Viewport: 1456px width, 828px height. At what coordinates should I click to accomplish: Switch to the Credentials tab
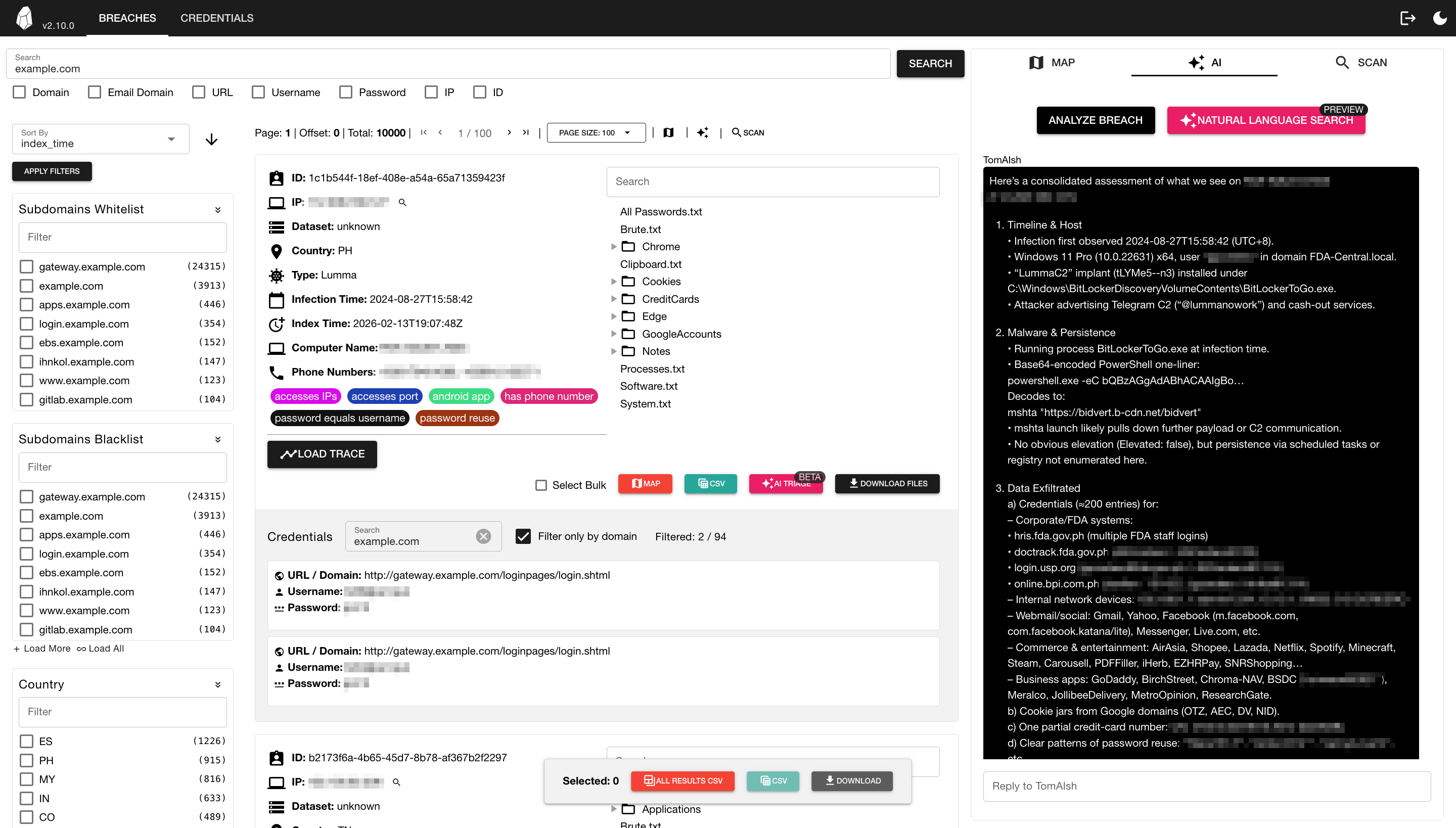[217, 18]
